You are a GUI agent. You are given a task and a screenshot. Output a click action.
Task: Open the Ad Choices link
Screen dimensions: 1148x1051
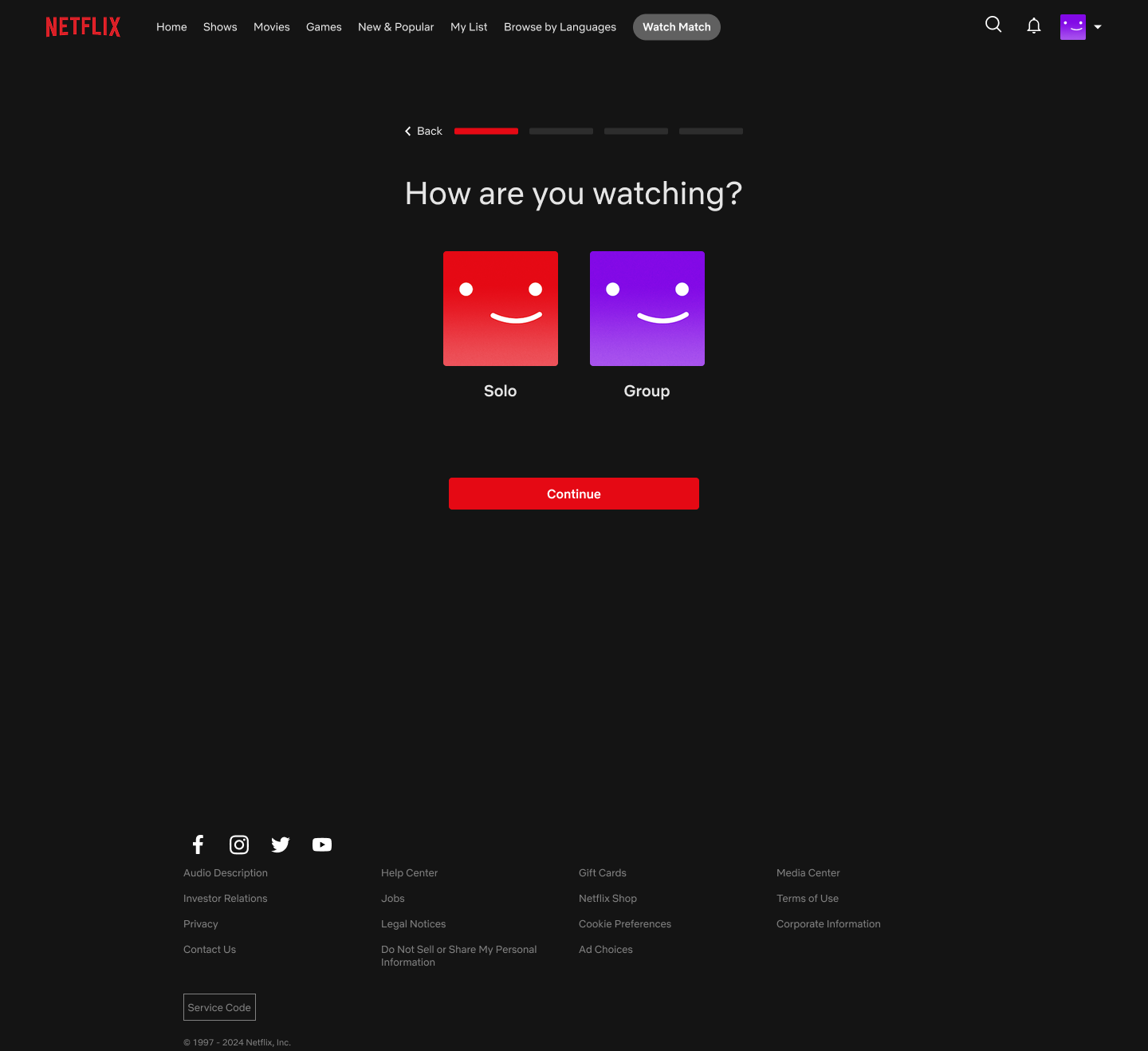click(606, 950)
